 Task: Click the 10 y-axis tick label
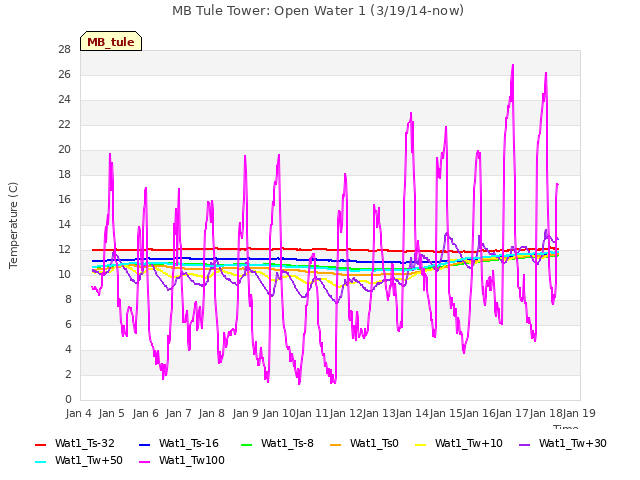64,275
